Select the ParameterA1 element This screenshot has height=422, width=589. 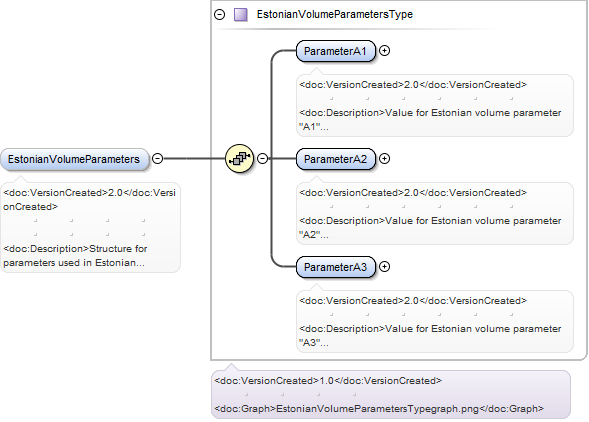click(x=335, y=51)
